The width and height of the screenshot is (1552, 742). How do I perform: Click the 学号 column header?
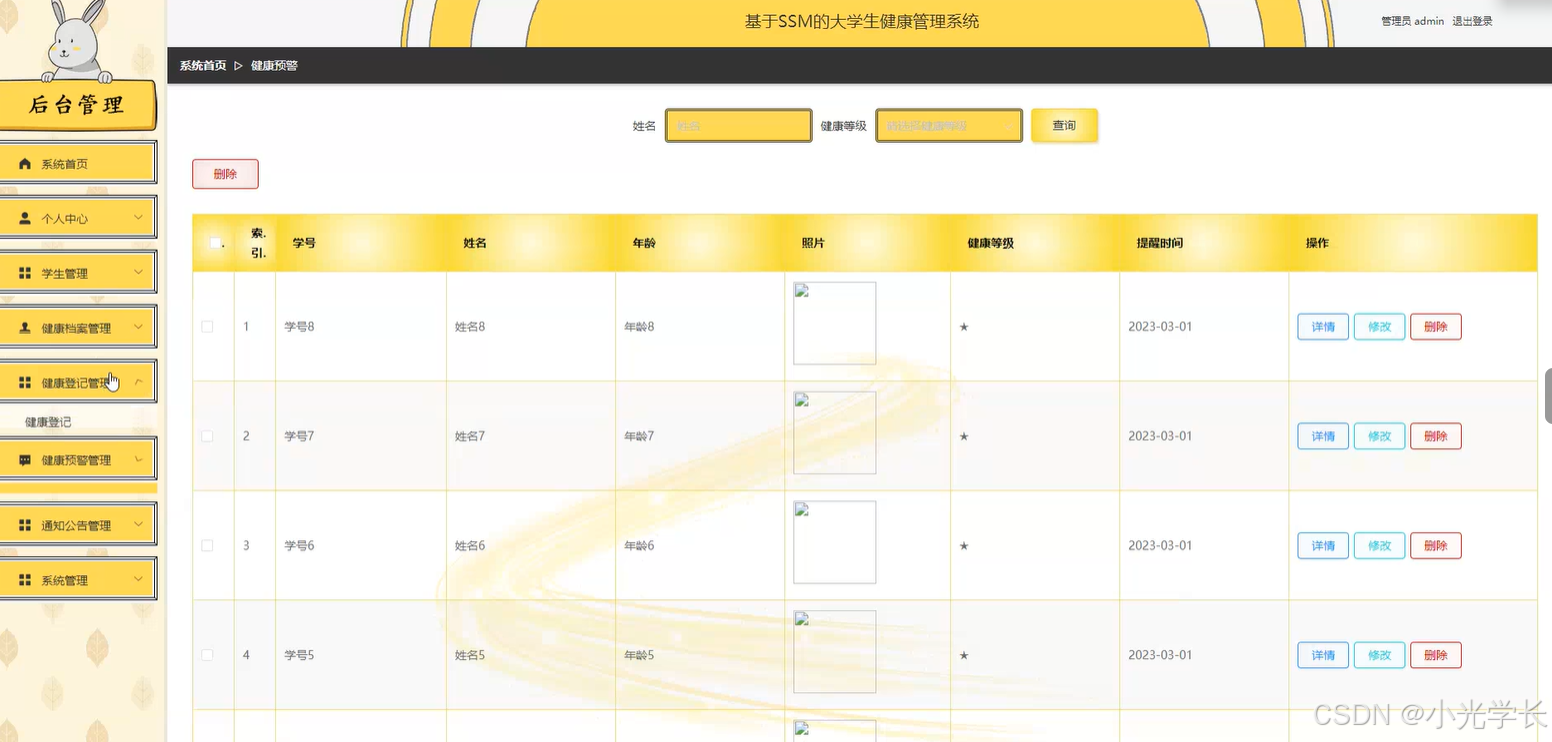click(304, 243)
